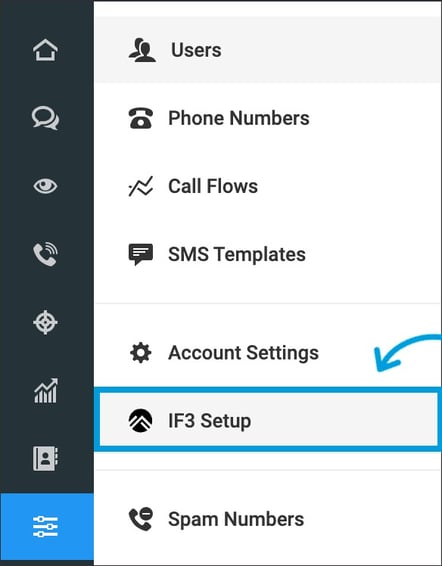This screenshot has height=566, width=442.
Task: Select the crosshair target icon
Action: [x=45, y=322]
